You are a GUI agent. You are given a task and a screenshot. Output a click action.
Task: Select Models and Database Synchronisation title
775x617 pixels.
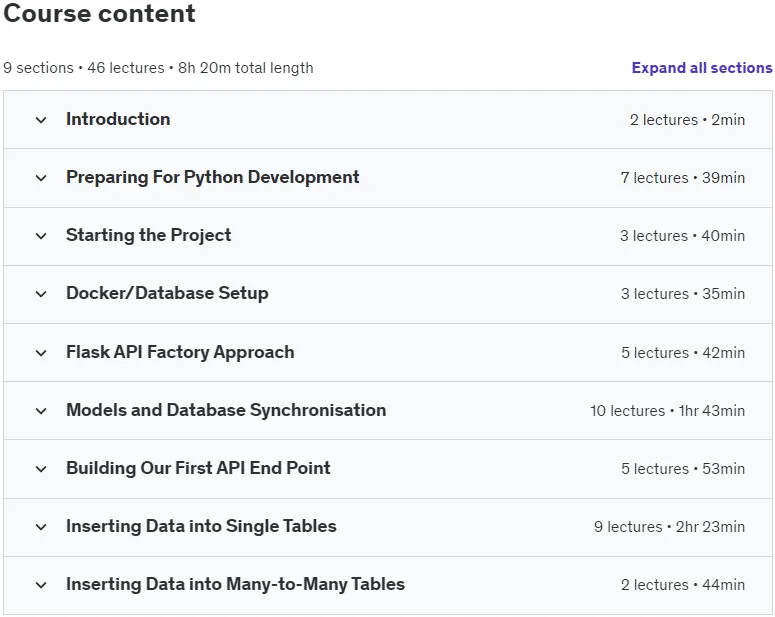pos(226,410)
